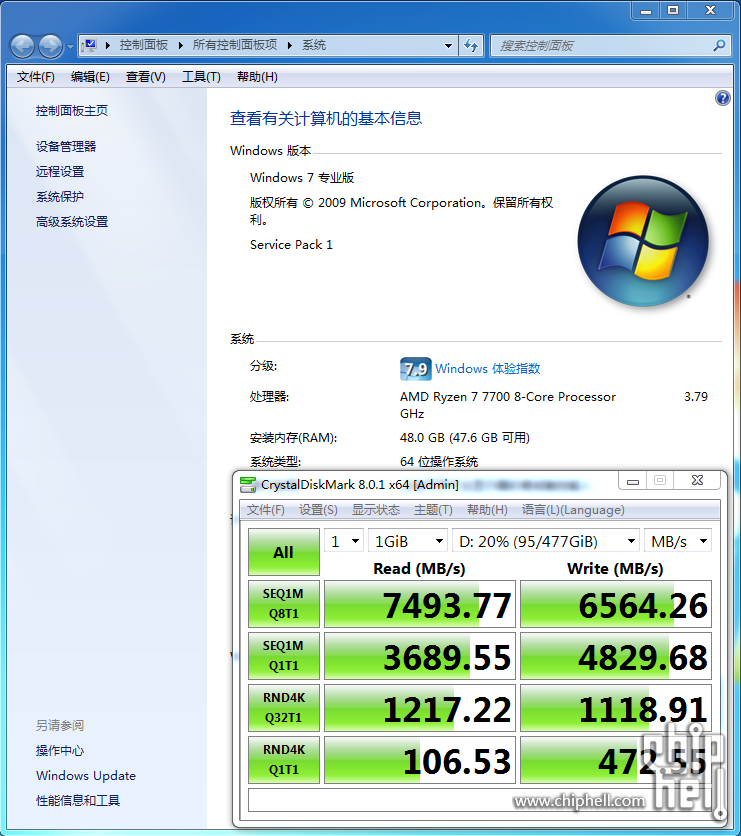Open address bar history dropdown

coord(448,46)
